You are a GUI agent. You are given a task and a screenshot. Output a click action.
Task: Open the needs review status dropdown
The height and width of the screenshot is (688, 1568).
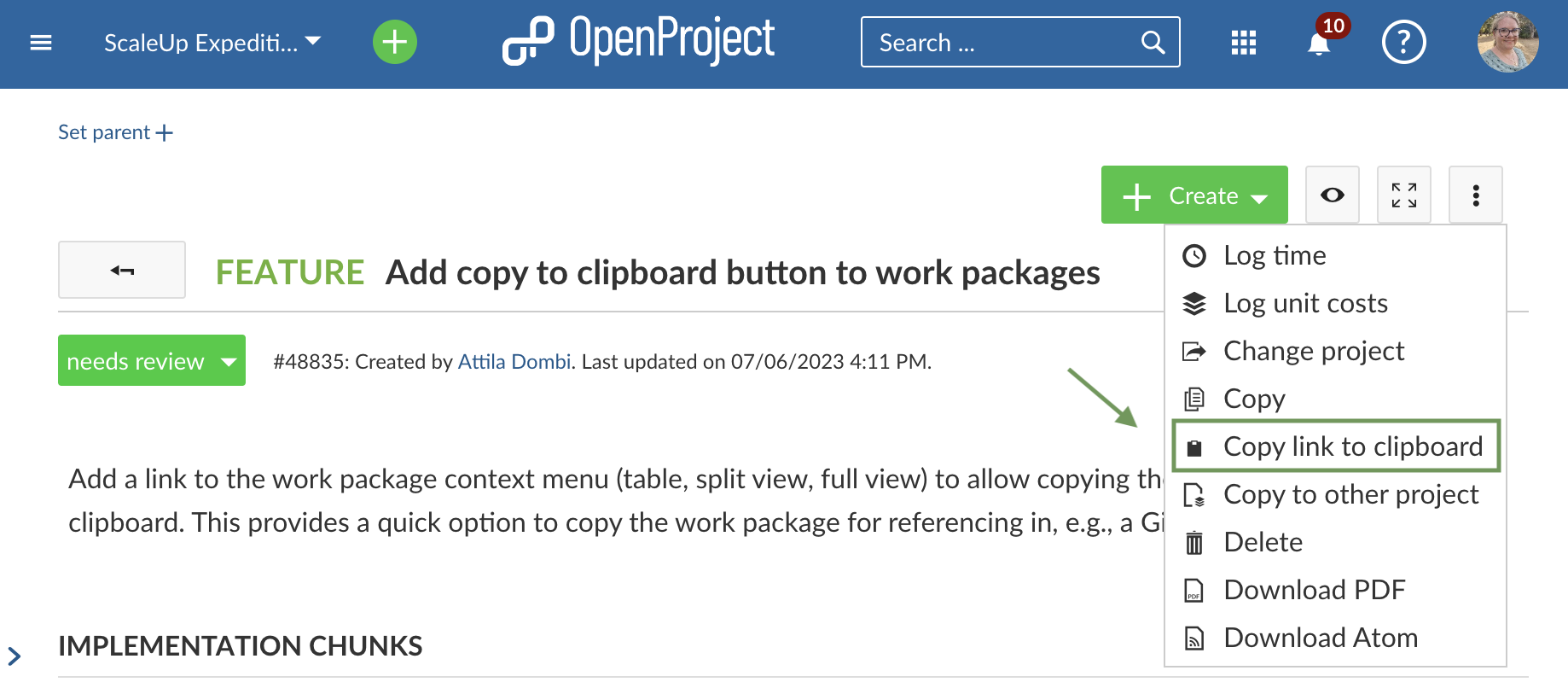(x=151, y=360)
